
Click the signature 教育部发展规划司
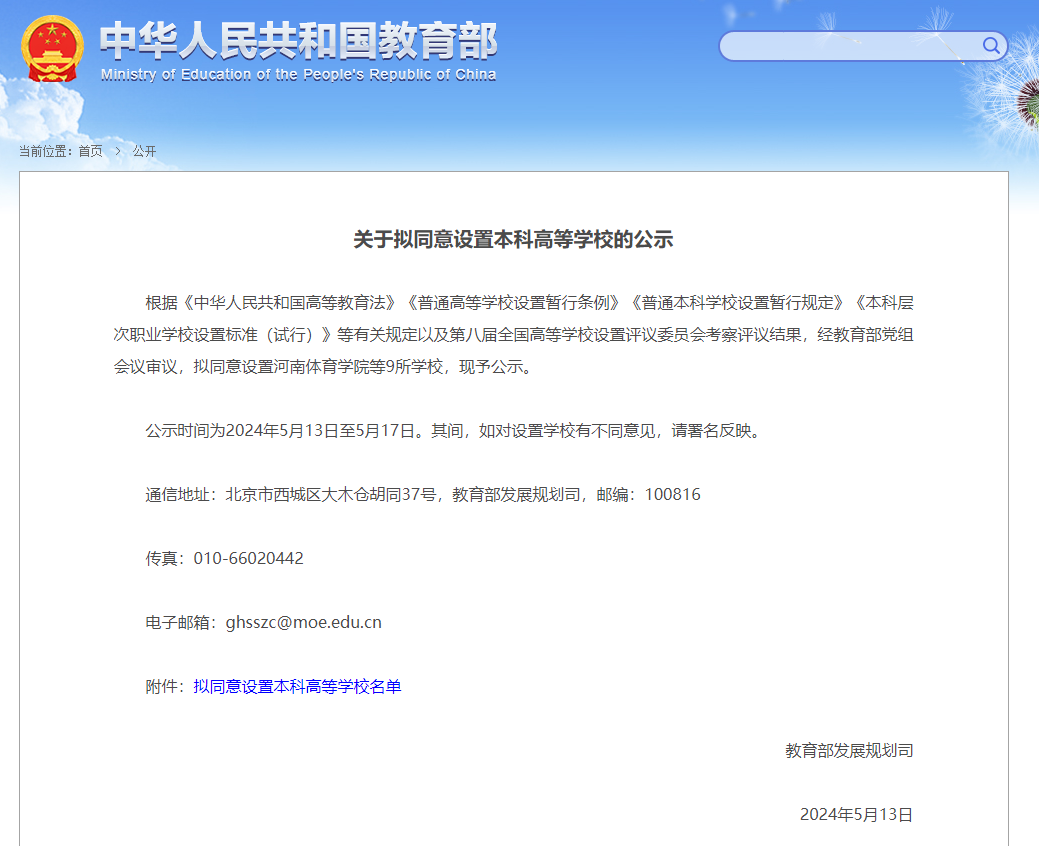pos(849,751)
